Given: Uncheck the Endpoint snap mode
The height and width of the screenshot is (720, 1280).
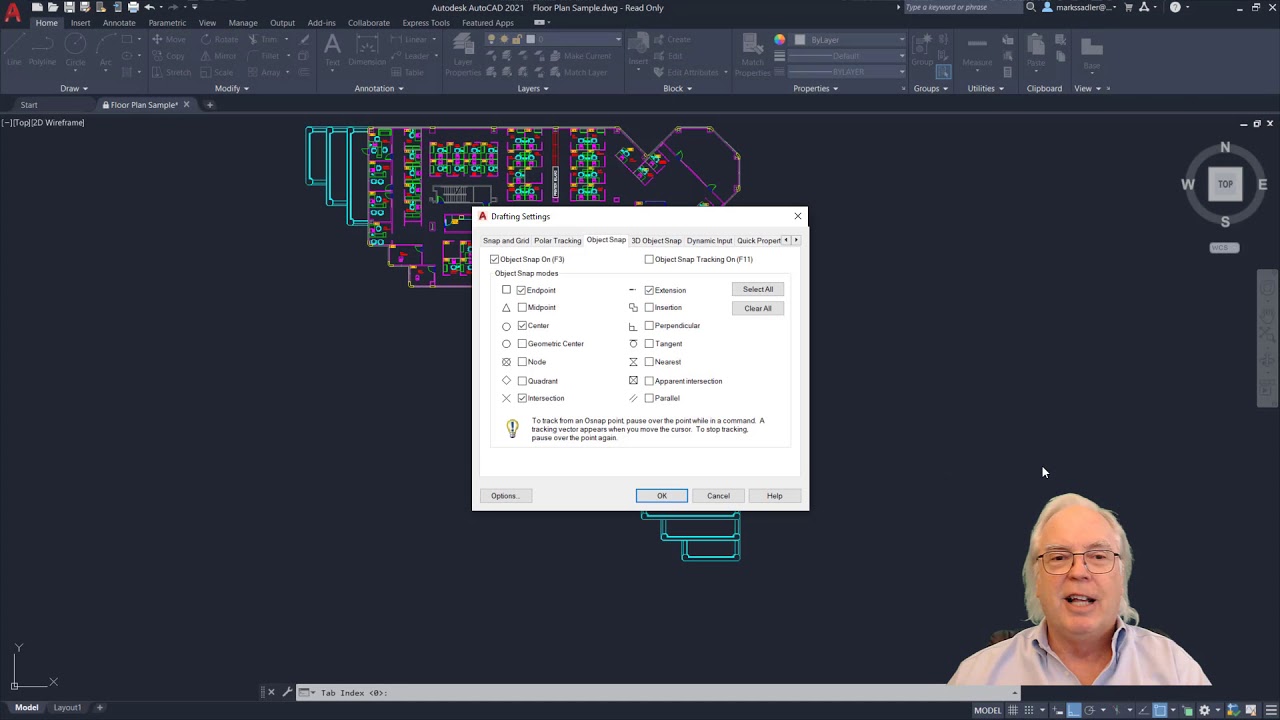Looking at the screenshot, I should (x=521, y=290).
